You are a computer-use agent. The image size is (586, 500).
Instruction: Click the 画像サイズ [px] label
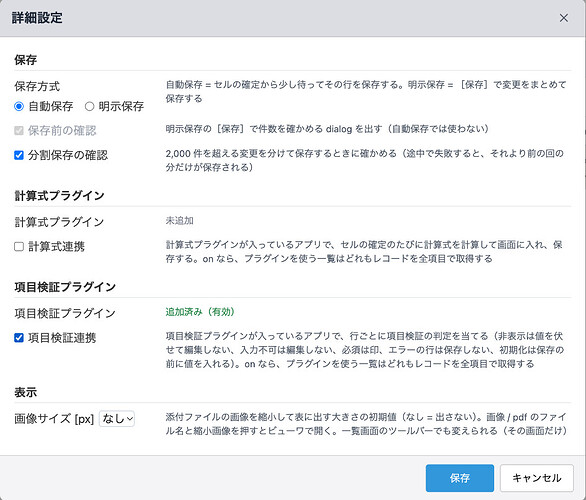tap(54, 419)
